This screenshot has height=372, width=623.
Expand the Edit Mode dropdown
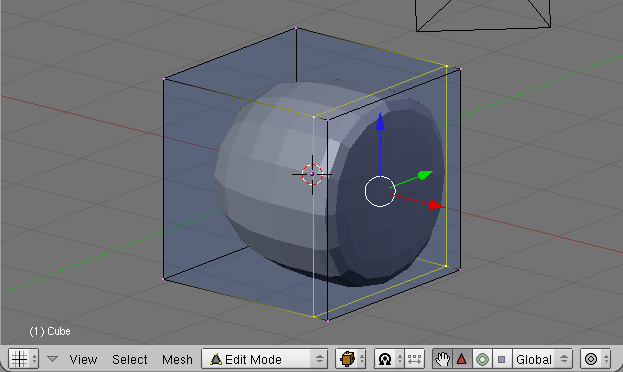click(x=265, y=359)
